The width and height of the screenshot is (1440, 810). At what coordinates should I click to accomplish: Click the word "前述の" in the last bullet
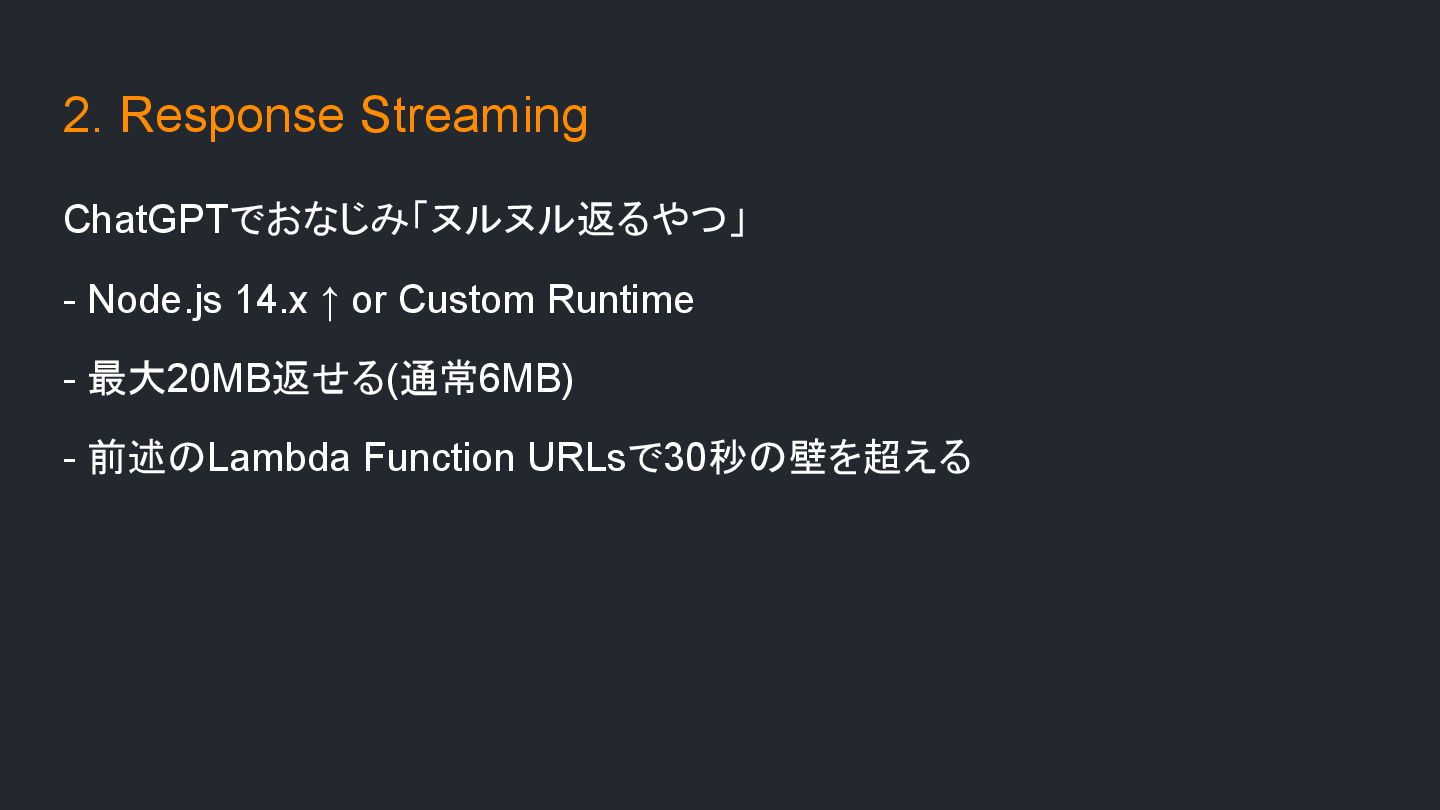tap(146, 458)
